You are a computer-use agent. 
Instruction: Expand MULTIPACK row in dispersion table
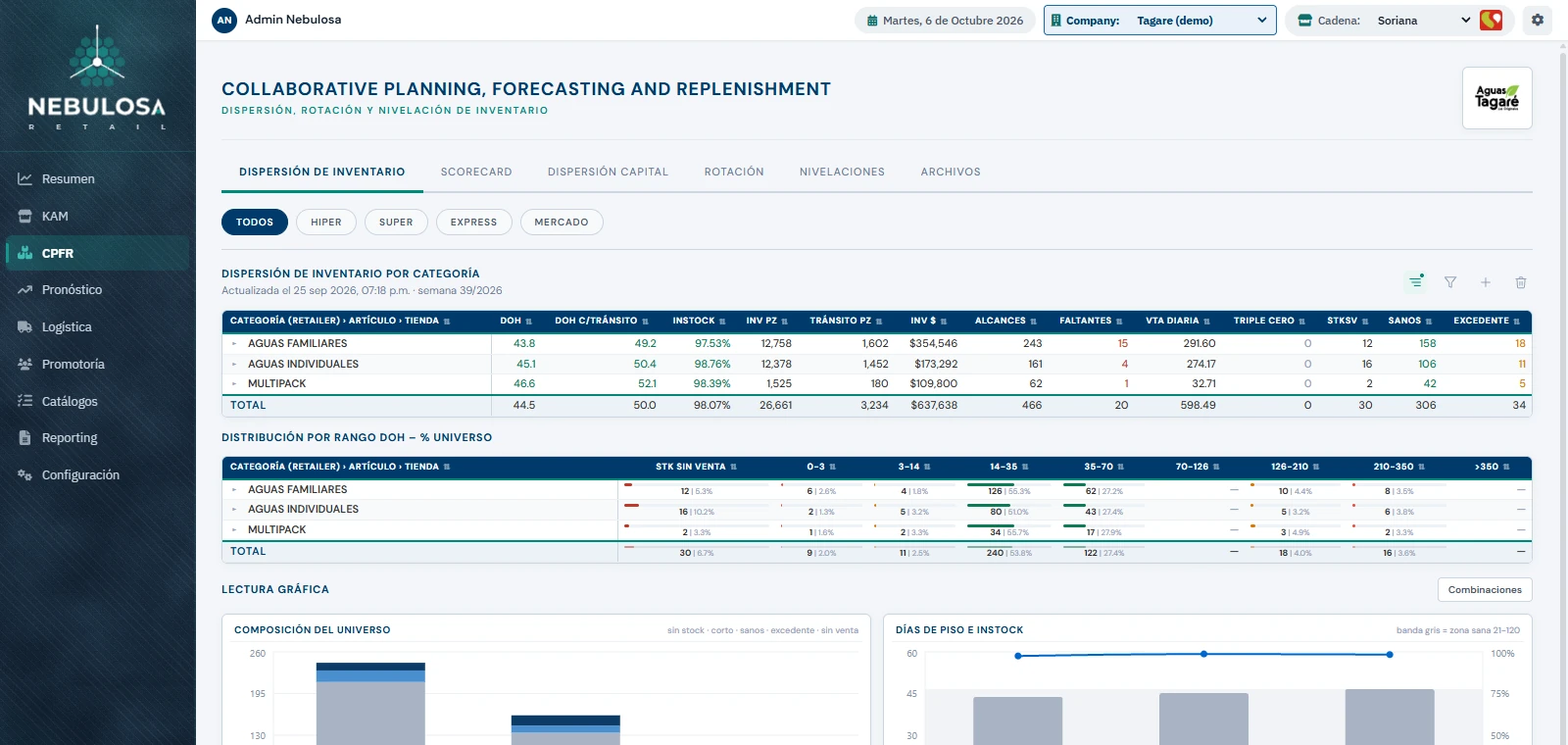[x=234, y=384]
